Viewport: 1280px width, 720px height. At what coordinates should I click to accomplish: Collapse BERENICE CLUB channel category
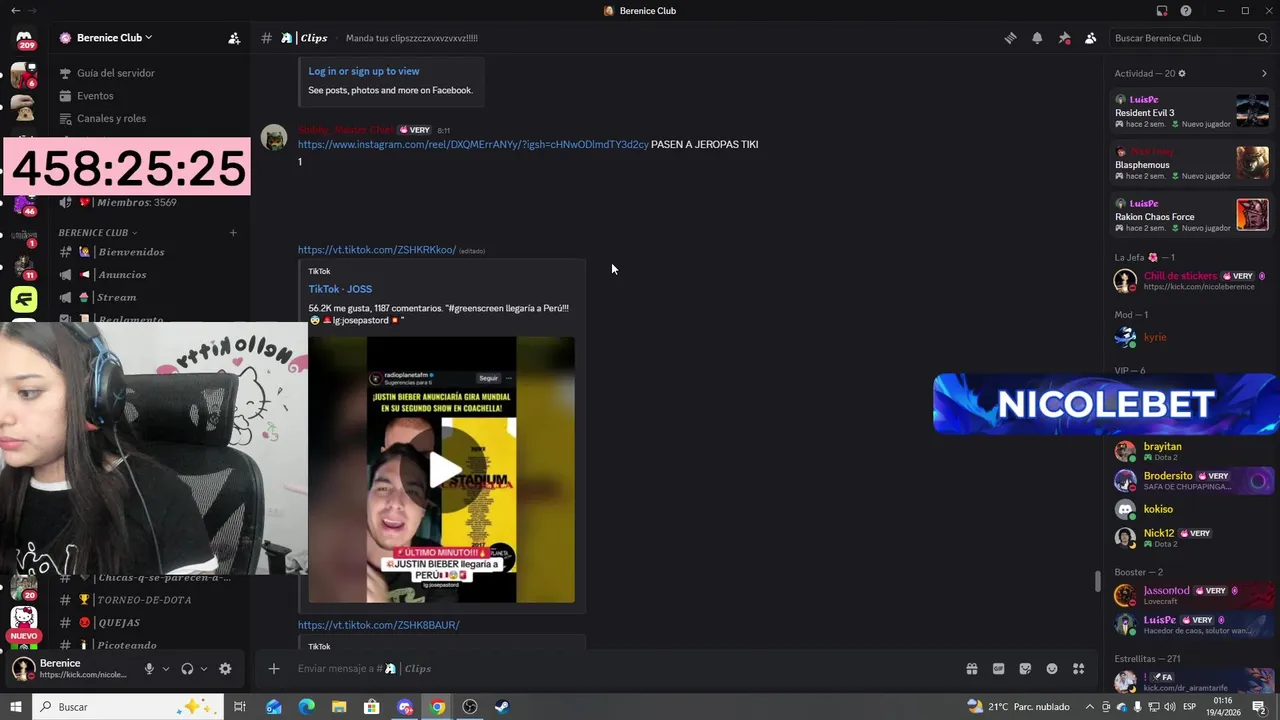pos(97,233)
